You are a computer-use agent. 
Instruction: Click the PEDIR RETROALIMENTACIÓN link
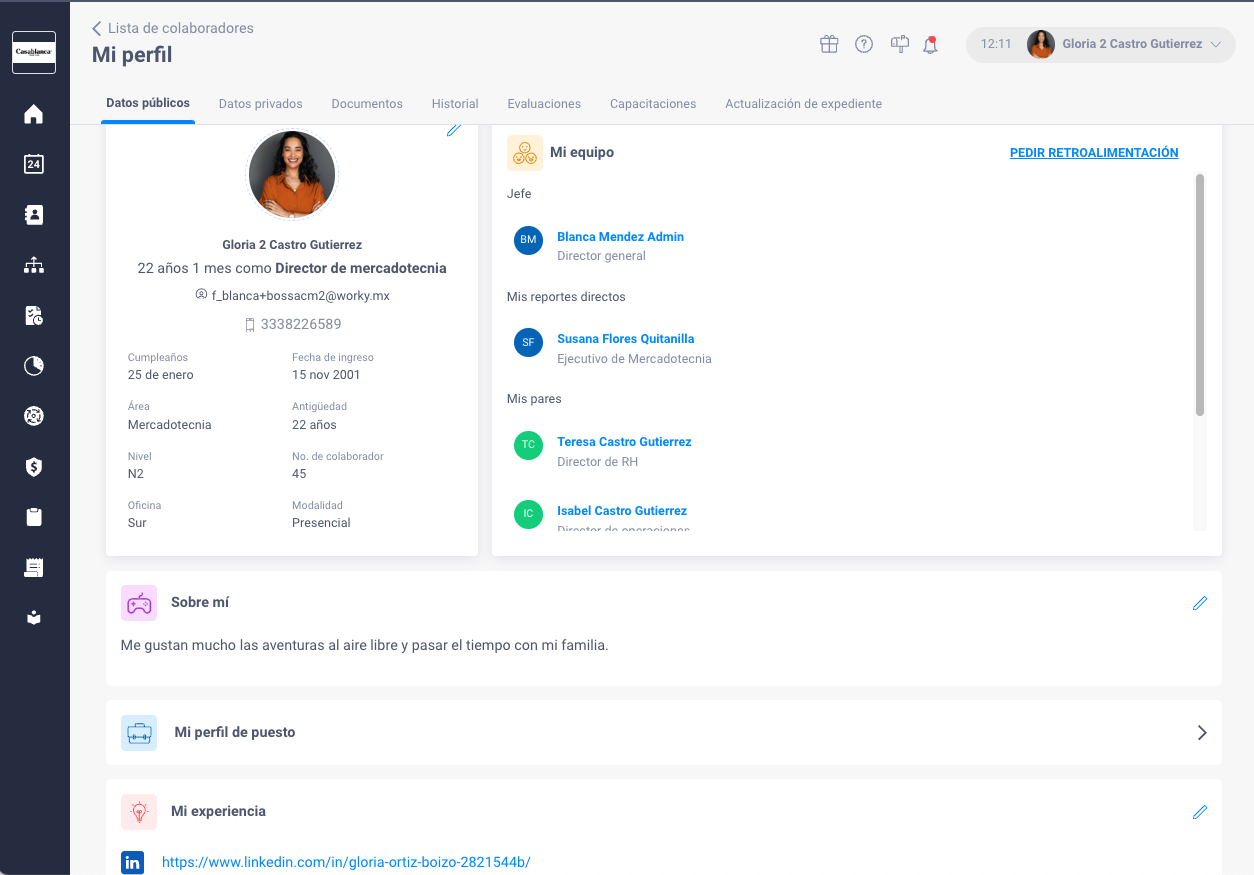(x=1094, y=153)
